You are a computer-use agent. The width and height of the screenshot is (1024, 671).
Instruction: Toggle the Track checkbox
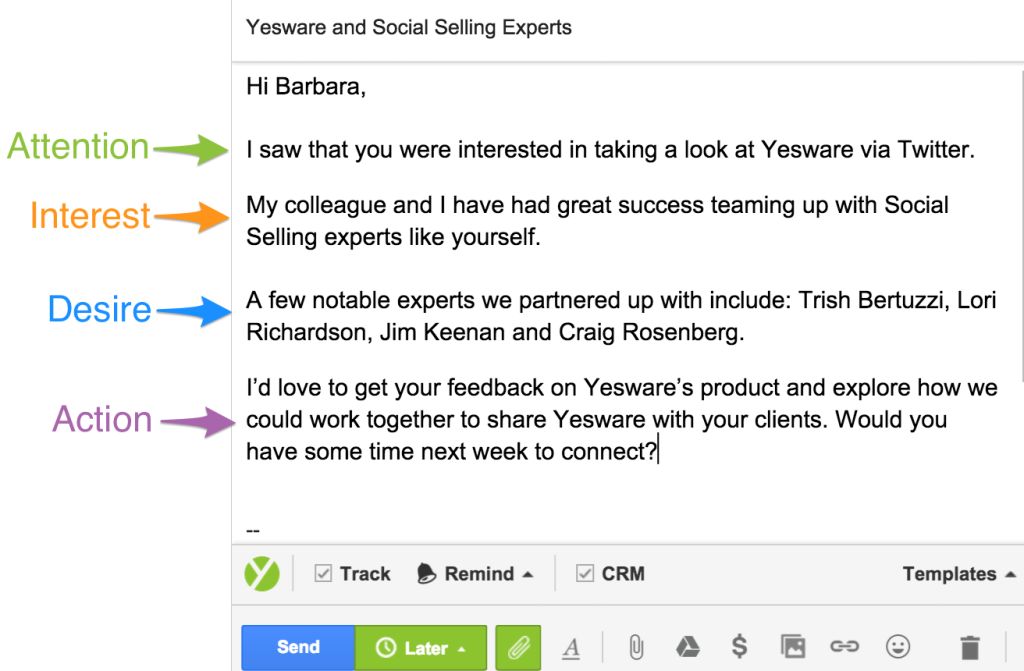323,574
